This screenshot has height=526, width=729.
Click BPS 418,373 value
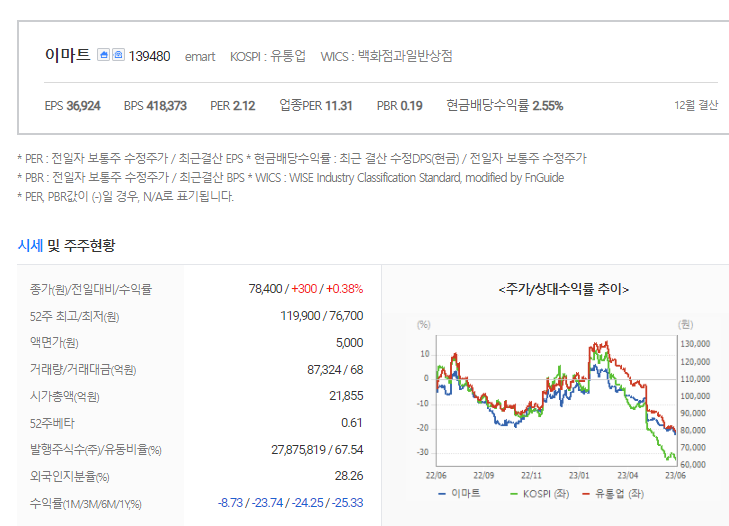pyautogui.click(x=155, y=106)
